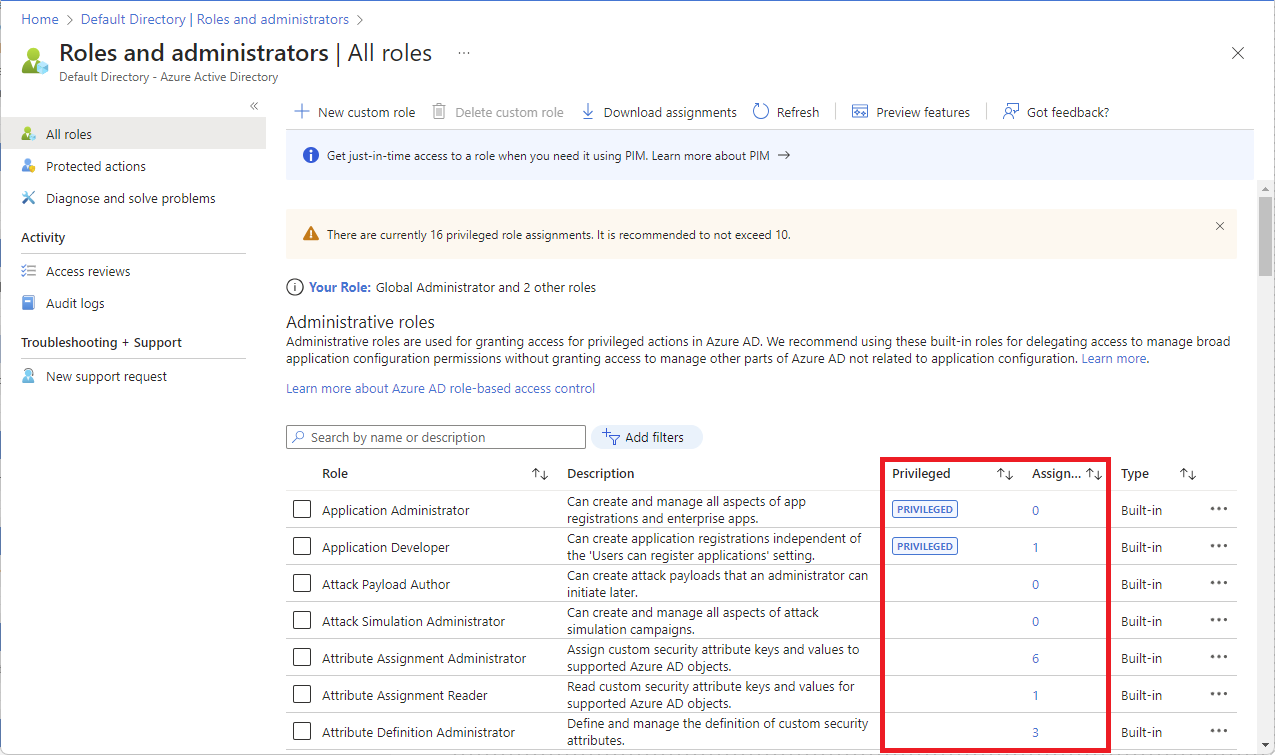Open ellipsis menu for Attack Payload Author

[1218, 583]
